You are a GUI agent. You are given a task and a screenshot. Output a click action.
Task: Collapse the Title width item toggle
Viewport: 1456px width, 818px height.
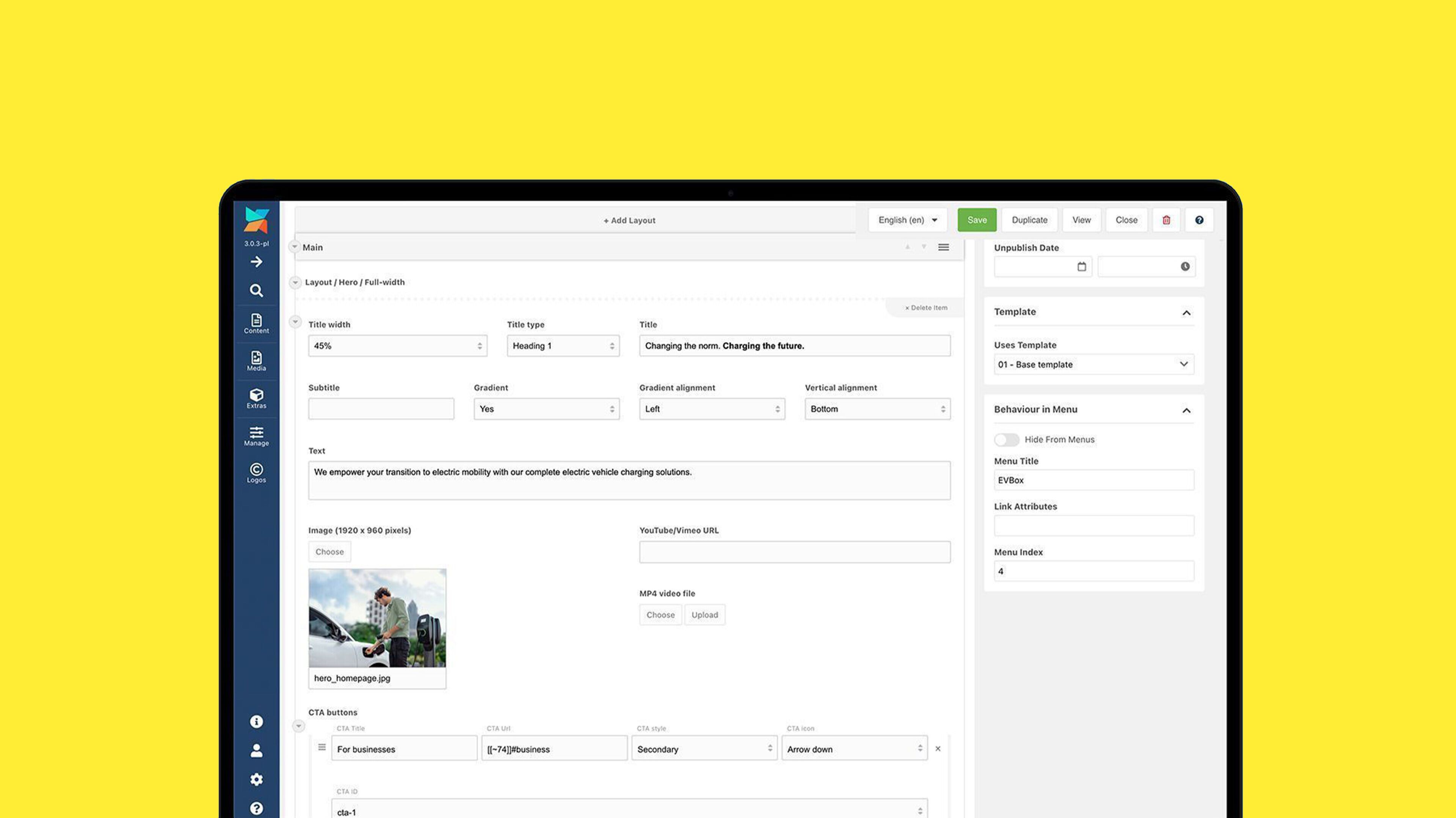tap(295, 322)
